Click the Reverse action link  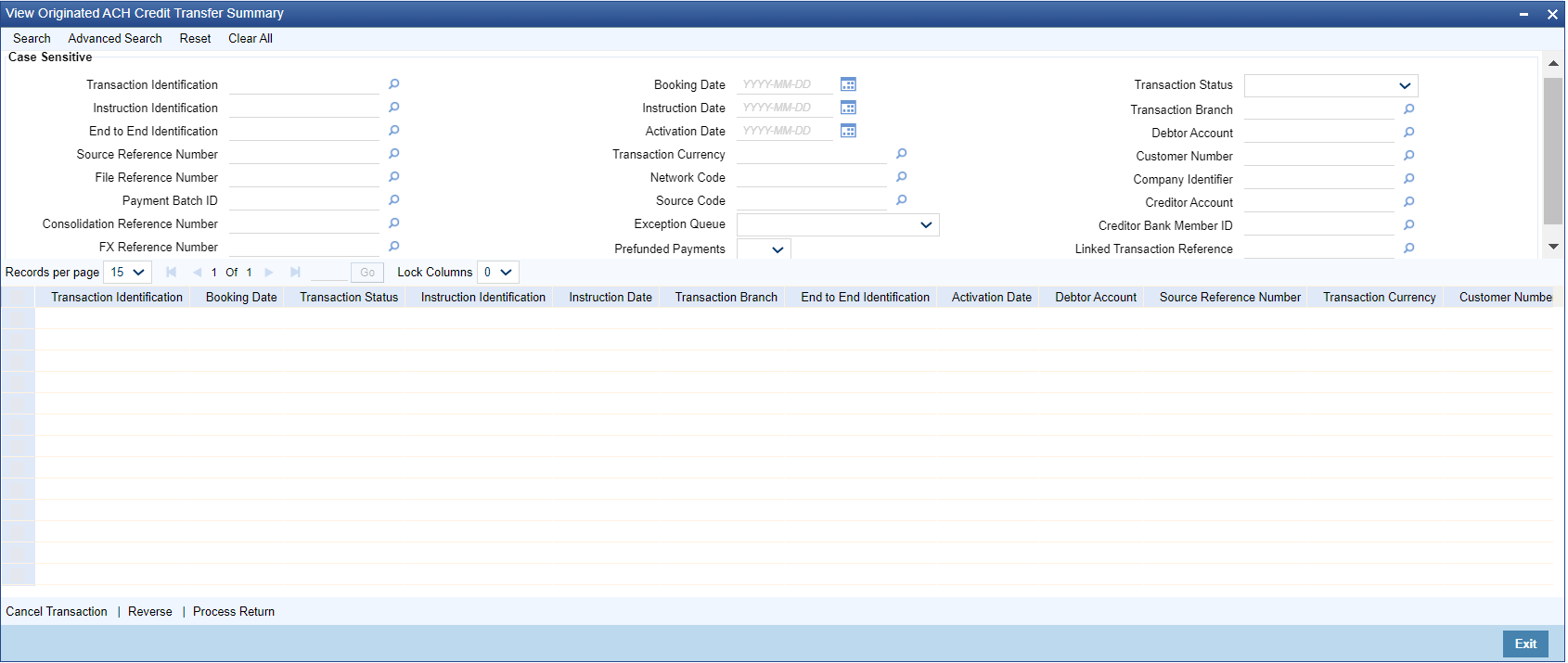tap(150, 612)
